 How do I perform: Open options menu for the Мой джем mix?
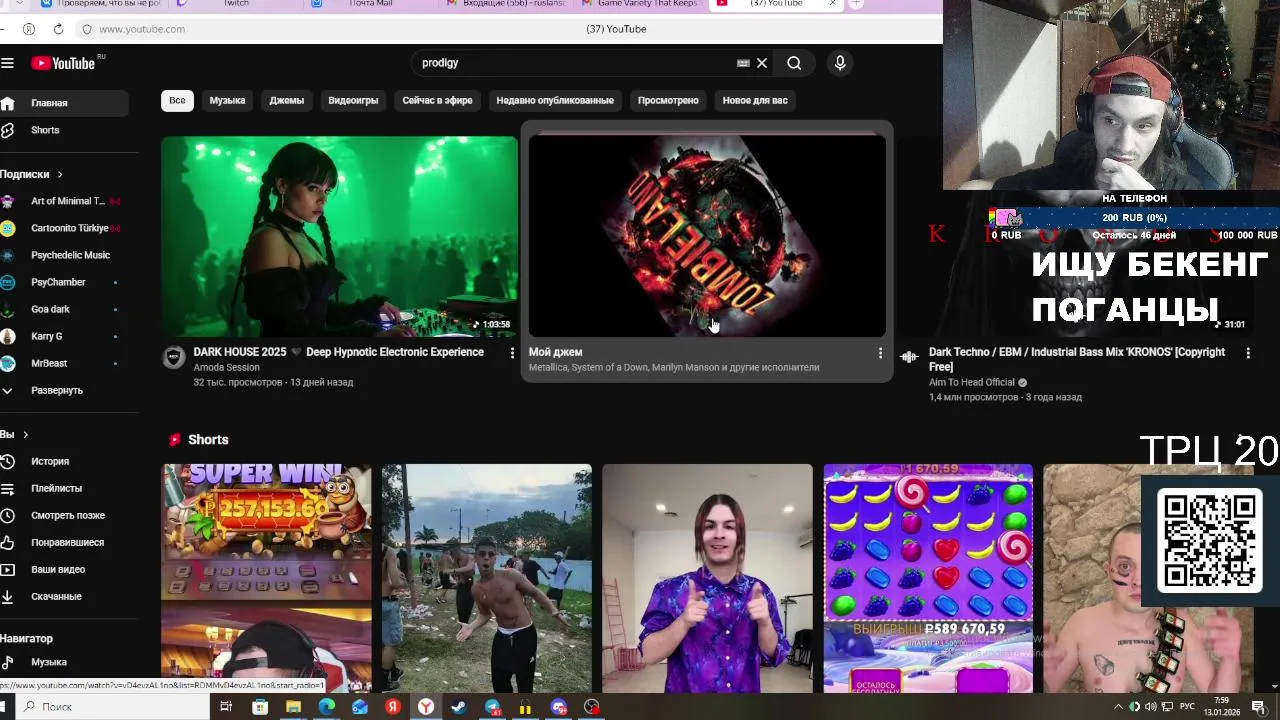pos(880,353)
